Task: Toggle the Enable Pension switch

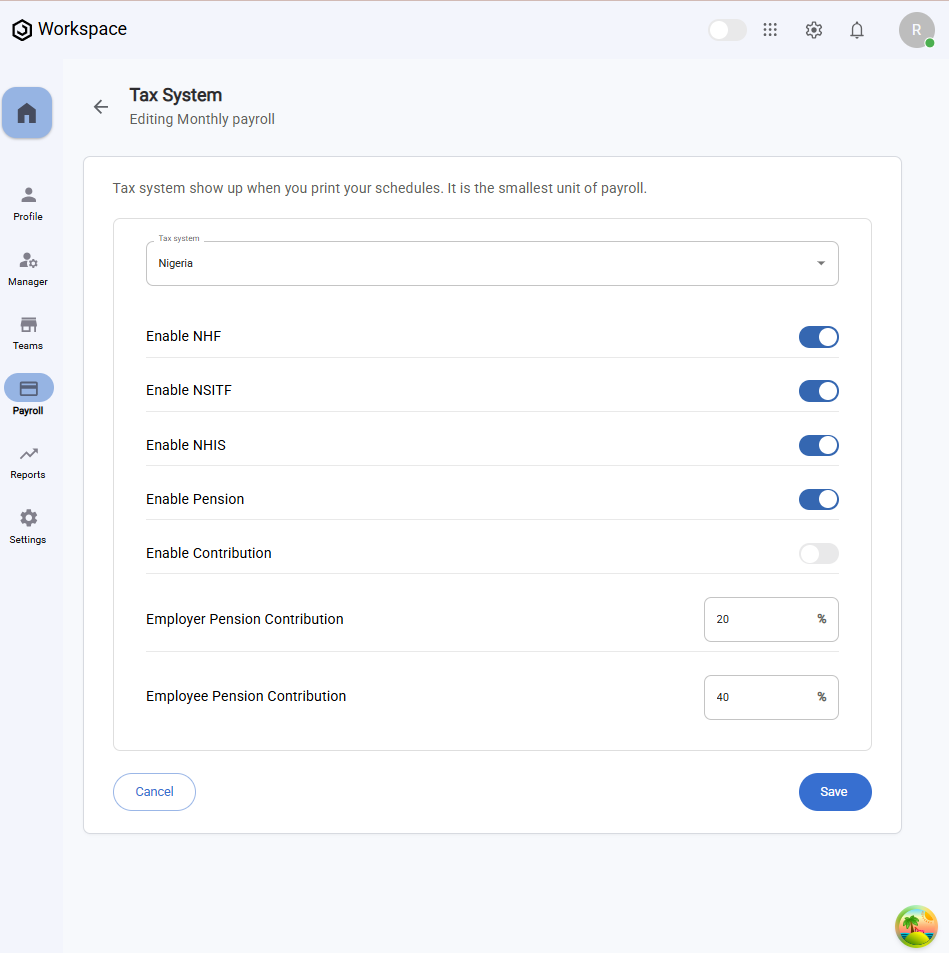Action: 818,499
